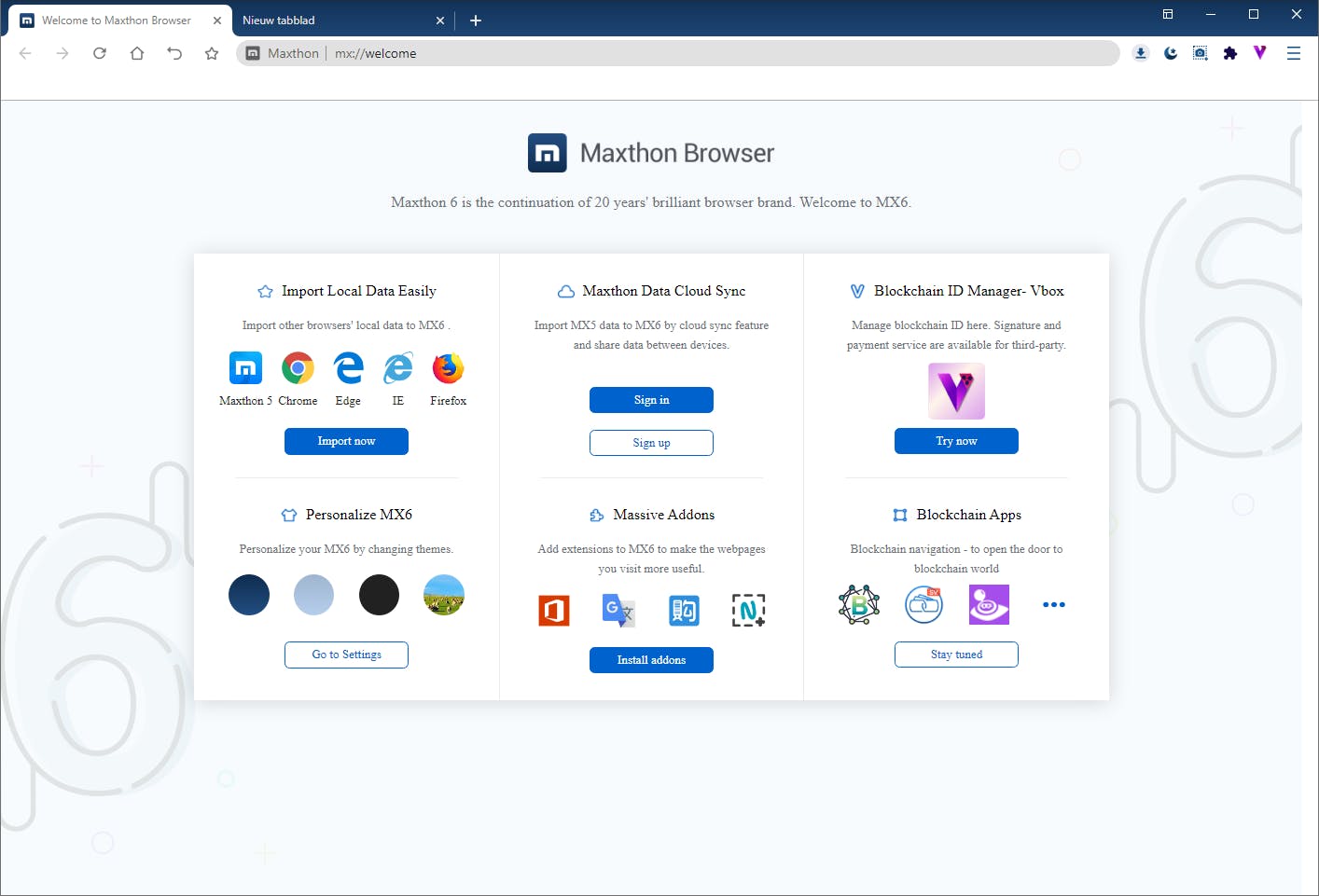The image size is (1319, 896).
Task: Click the Import now button
Action: 346,441
